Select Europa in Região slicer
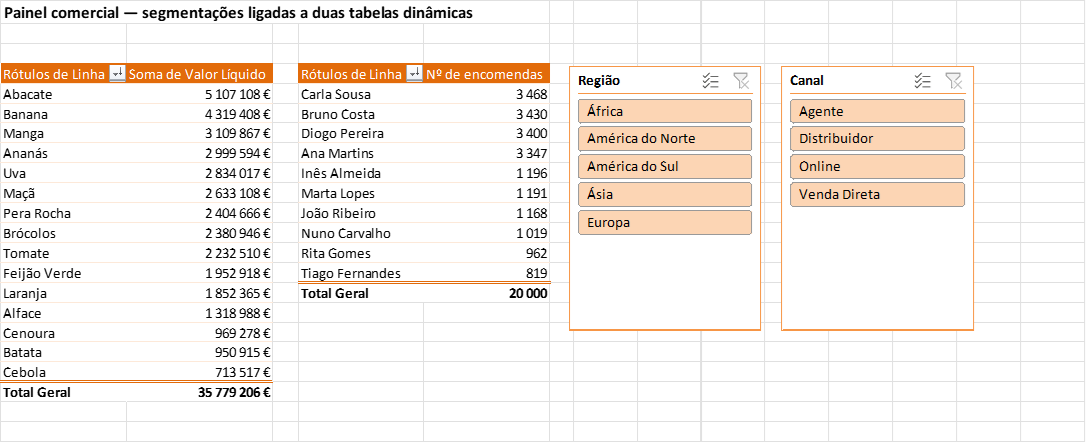Image resolution: width=1086 pixels, height=443 pixels. (x=665, y=223)
